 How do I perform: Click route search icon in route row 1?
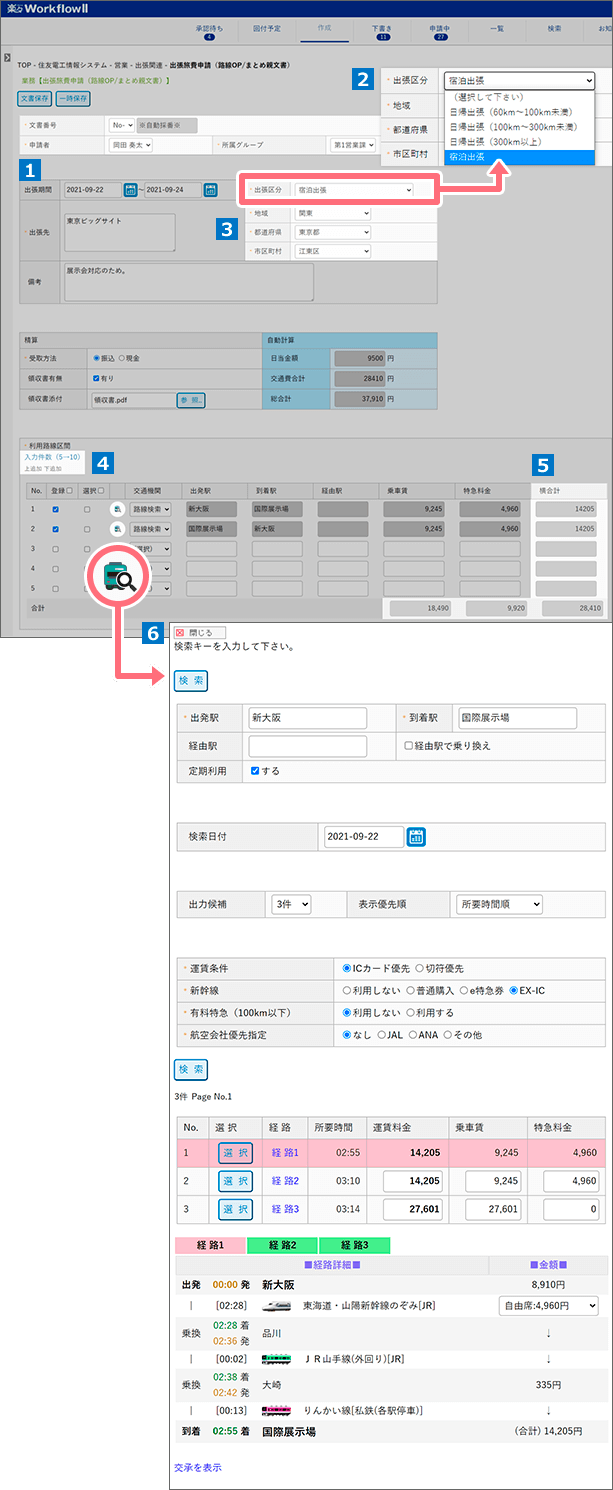pyautogui.click(x=116, y=509)
